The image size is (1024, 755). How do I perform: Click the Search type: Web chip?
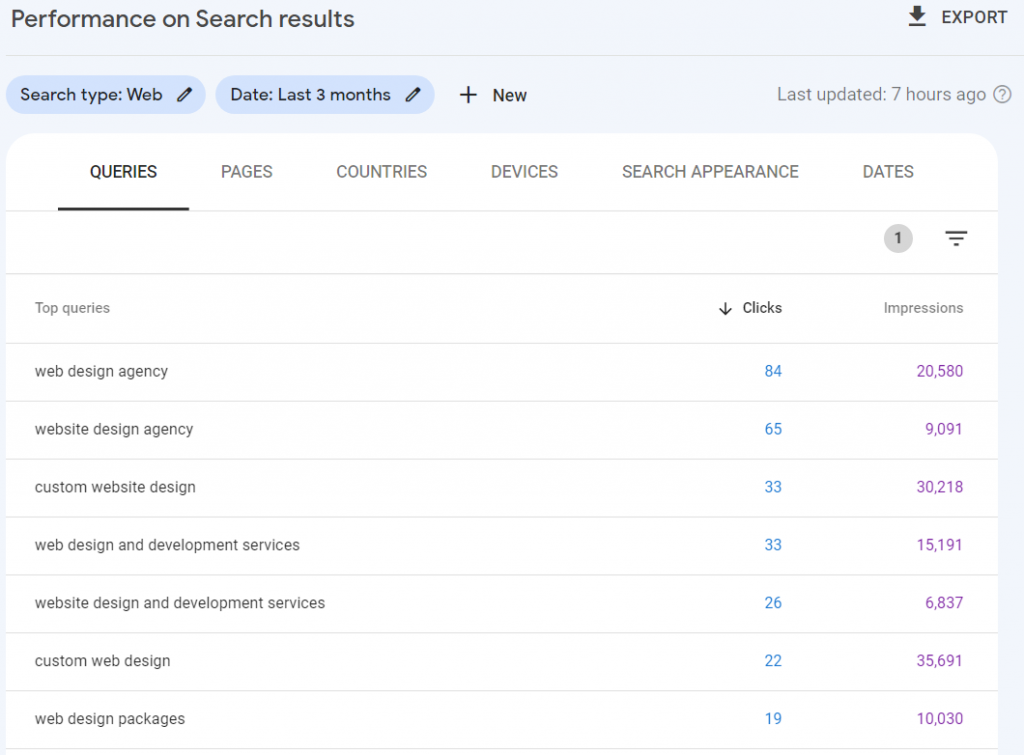coord(91,95)
